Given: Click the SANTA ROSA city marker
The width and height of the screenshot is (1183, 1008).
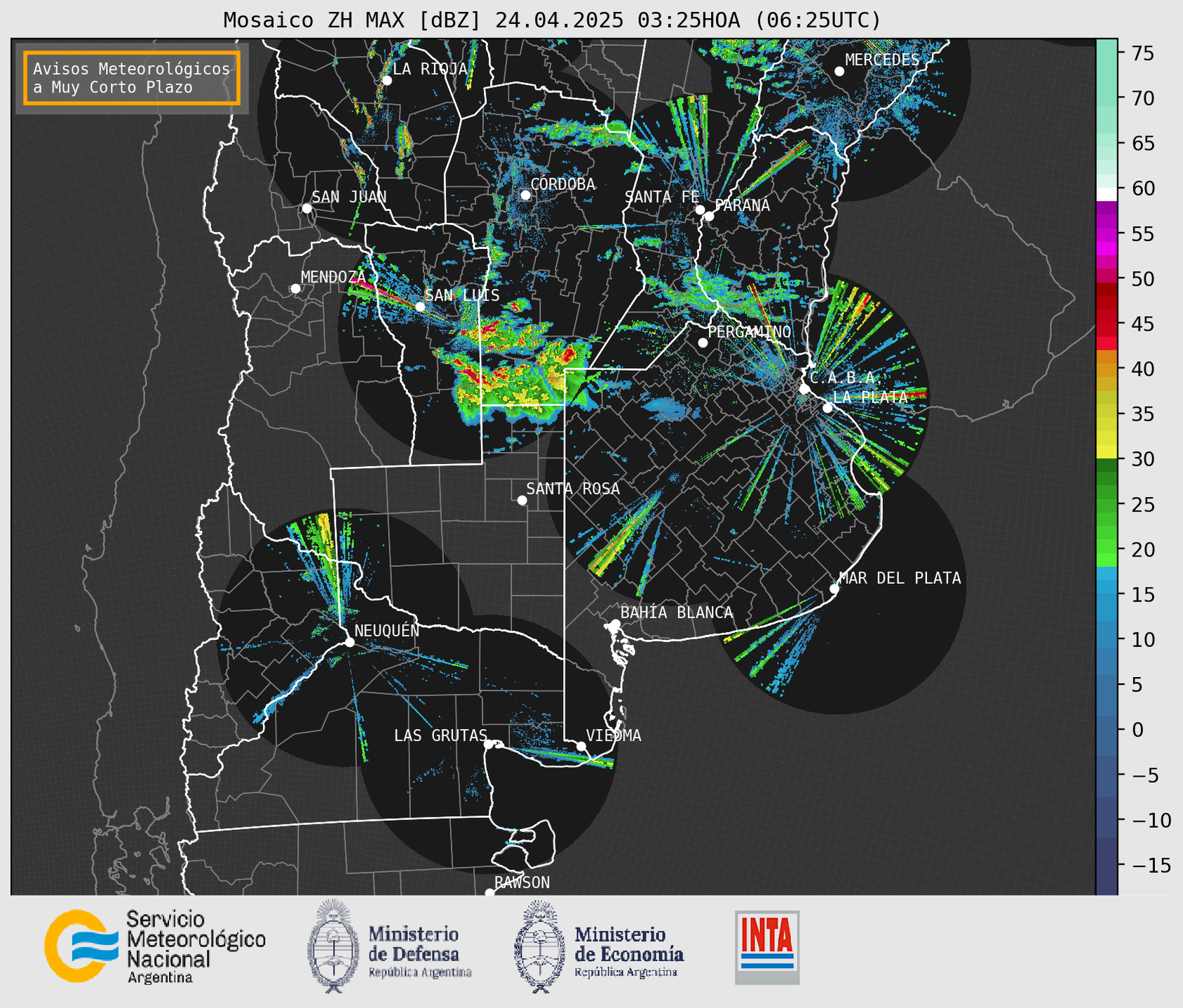Looking at the screenshot, I should pos(522,500).
